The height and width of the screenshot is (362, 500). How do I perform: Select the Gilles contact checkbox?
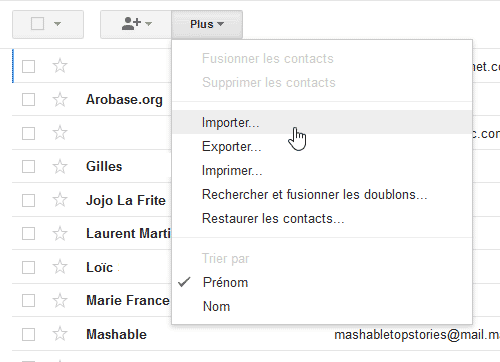click(x=28, y=166)
